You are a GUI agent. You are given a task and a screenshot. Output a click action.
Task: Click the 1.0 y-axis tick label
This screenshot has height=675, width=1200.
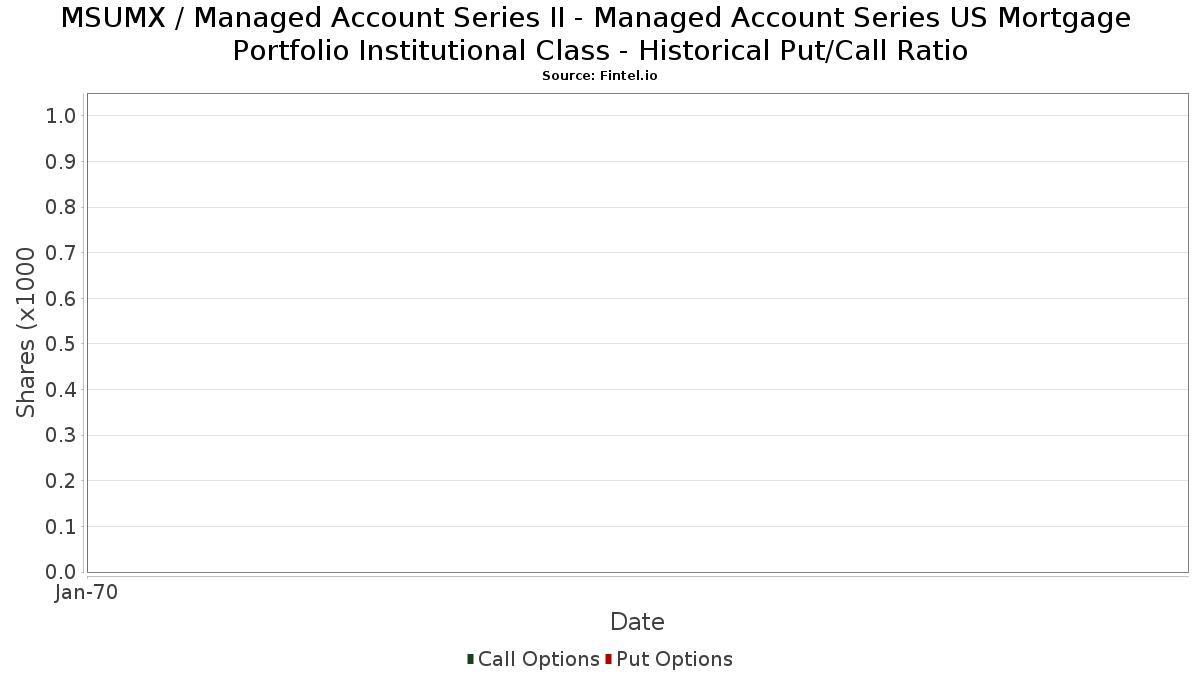pos(61,116)
